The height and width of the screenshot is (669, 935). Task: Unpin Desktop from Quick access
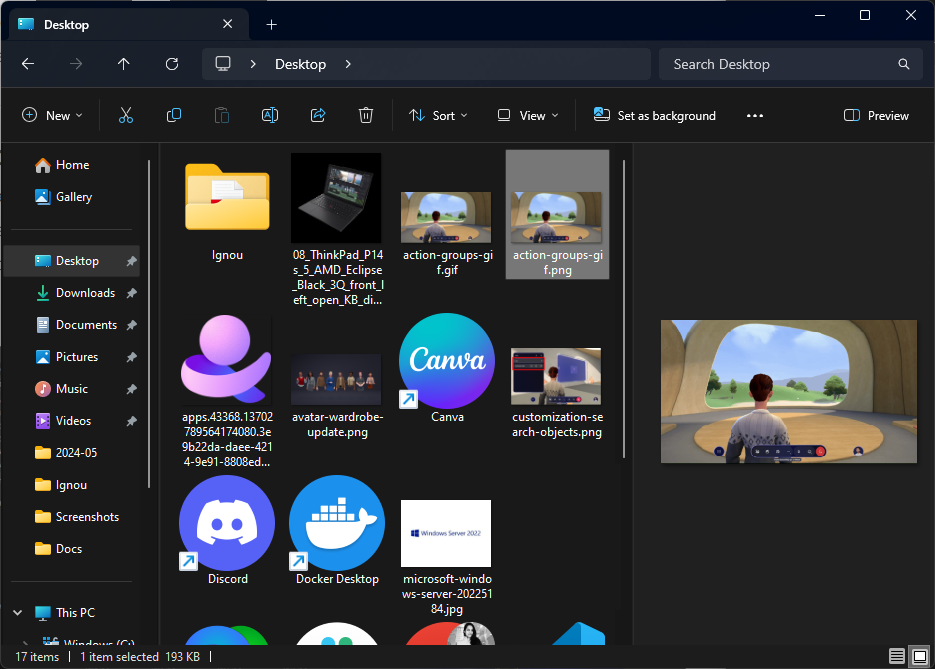[131, 261]
